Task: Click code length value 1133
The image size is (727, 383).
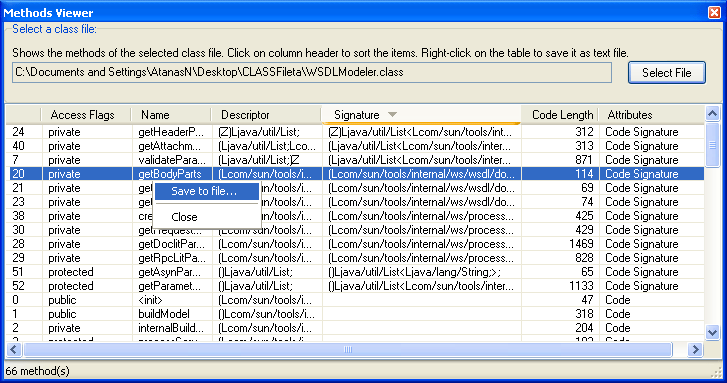Action: [x=580, y=286]
